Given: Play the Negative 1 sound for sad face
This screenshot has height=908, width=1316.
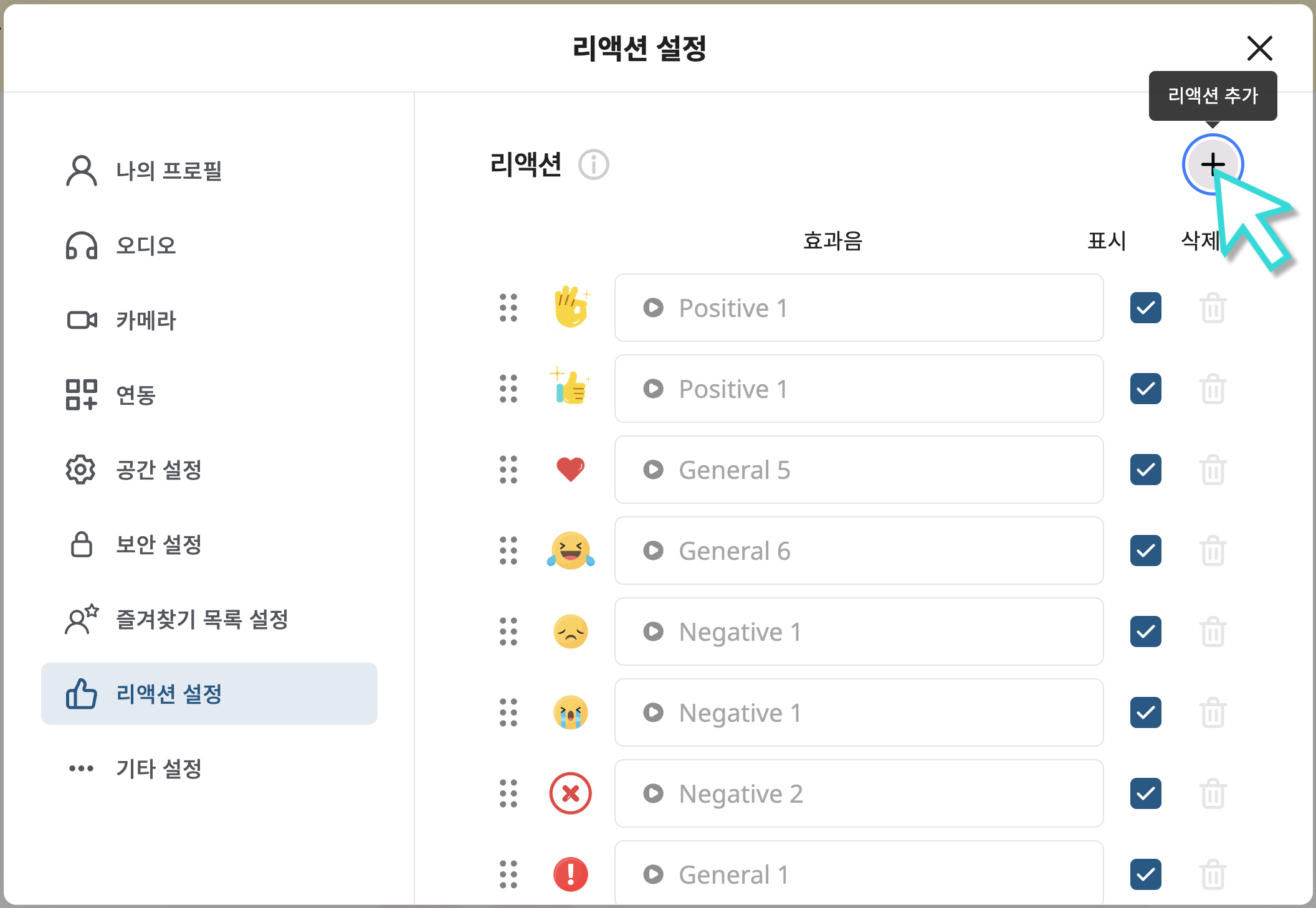Looking at the screenshot, I should tap(653, 632).
